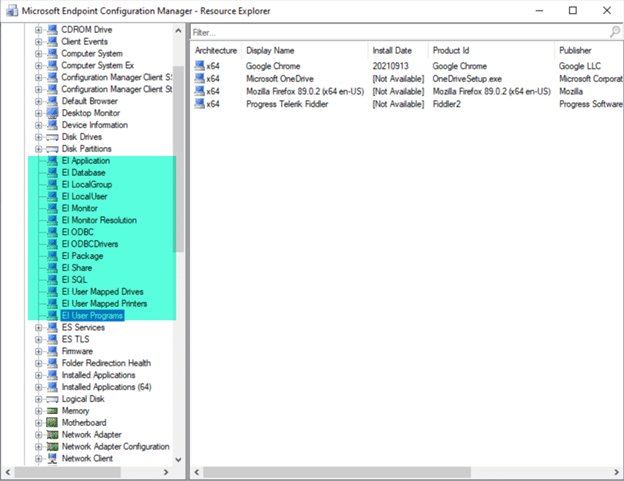The image size is (624, 481).
Task: Click the Configuration Manager app icon in title bar
Action: pyautogui.click(x=12, y=11)
